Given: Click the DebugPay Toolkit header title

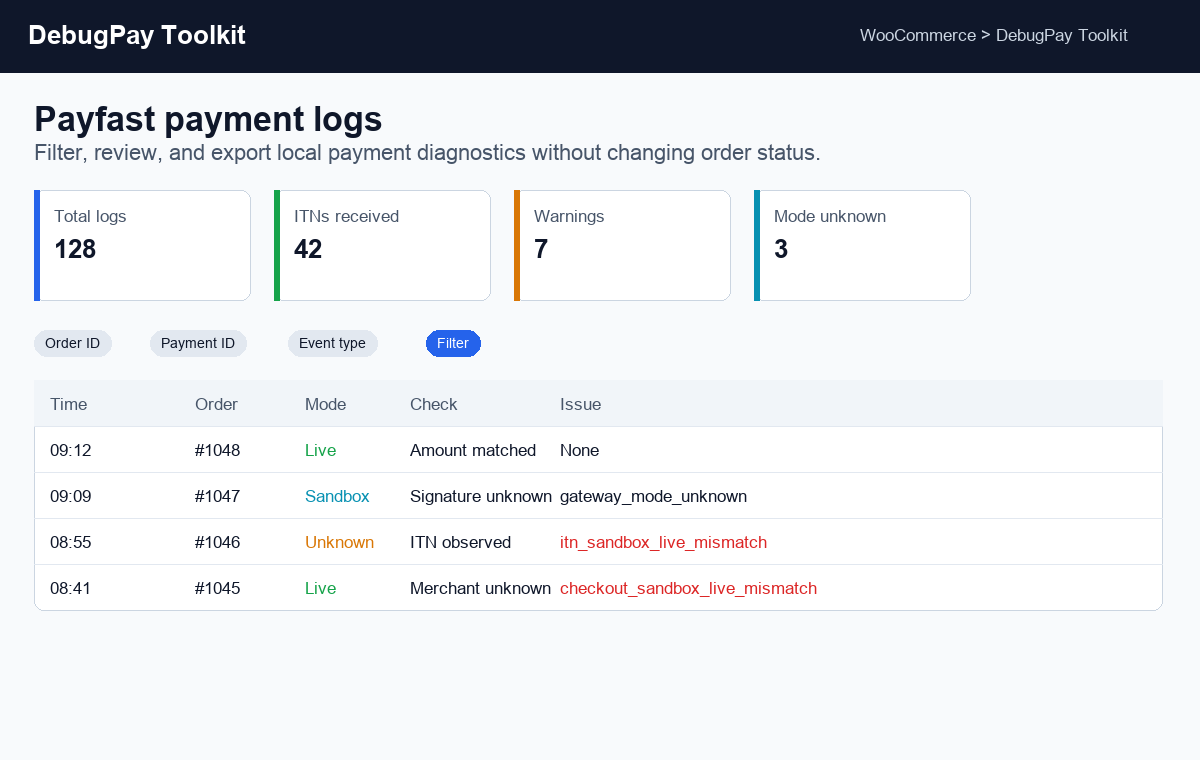Looking at the screenshot, I should (x=137, y=35).
